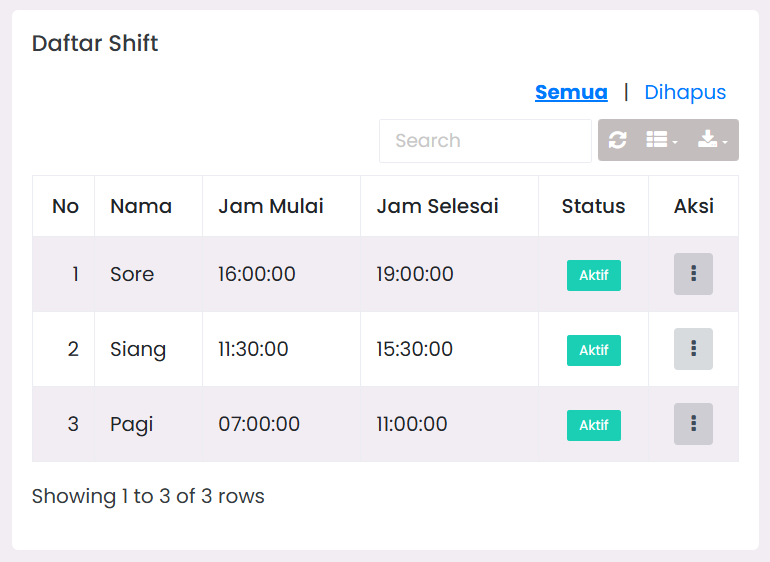Click the Jam Selesai column header
The image size is (770, 562).
[x=437, y=206]
